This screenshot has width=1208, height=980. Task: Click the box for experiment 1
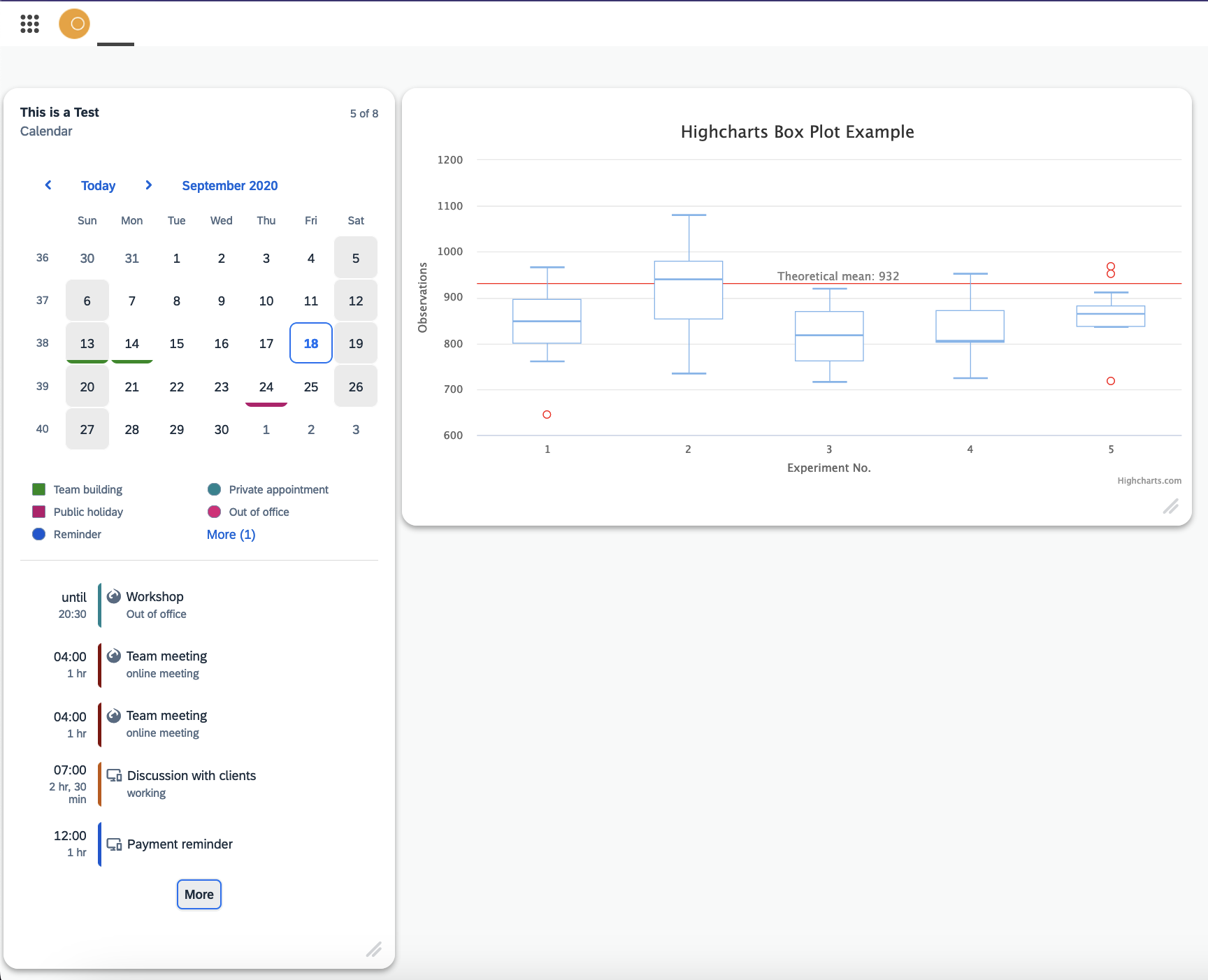tap(547, 321)
